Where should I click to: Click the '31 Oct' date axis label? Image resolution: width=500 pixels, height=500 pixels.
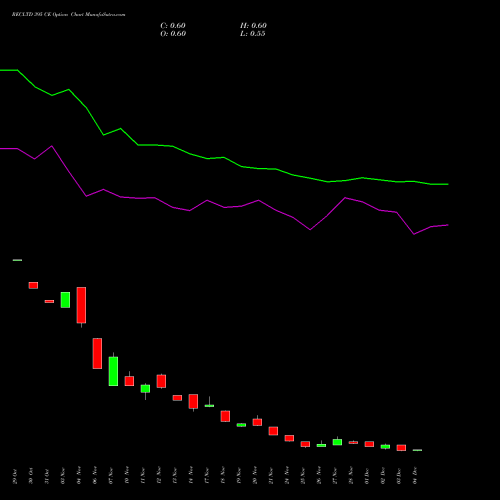(x=47, y=476)
